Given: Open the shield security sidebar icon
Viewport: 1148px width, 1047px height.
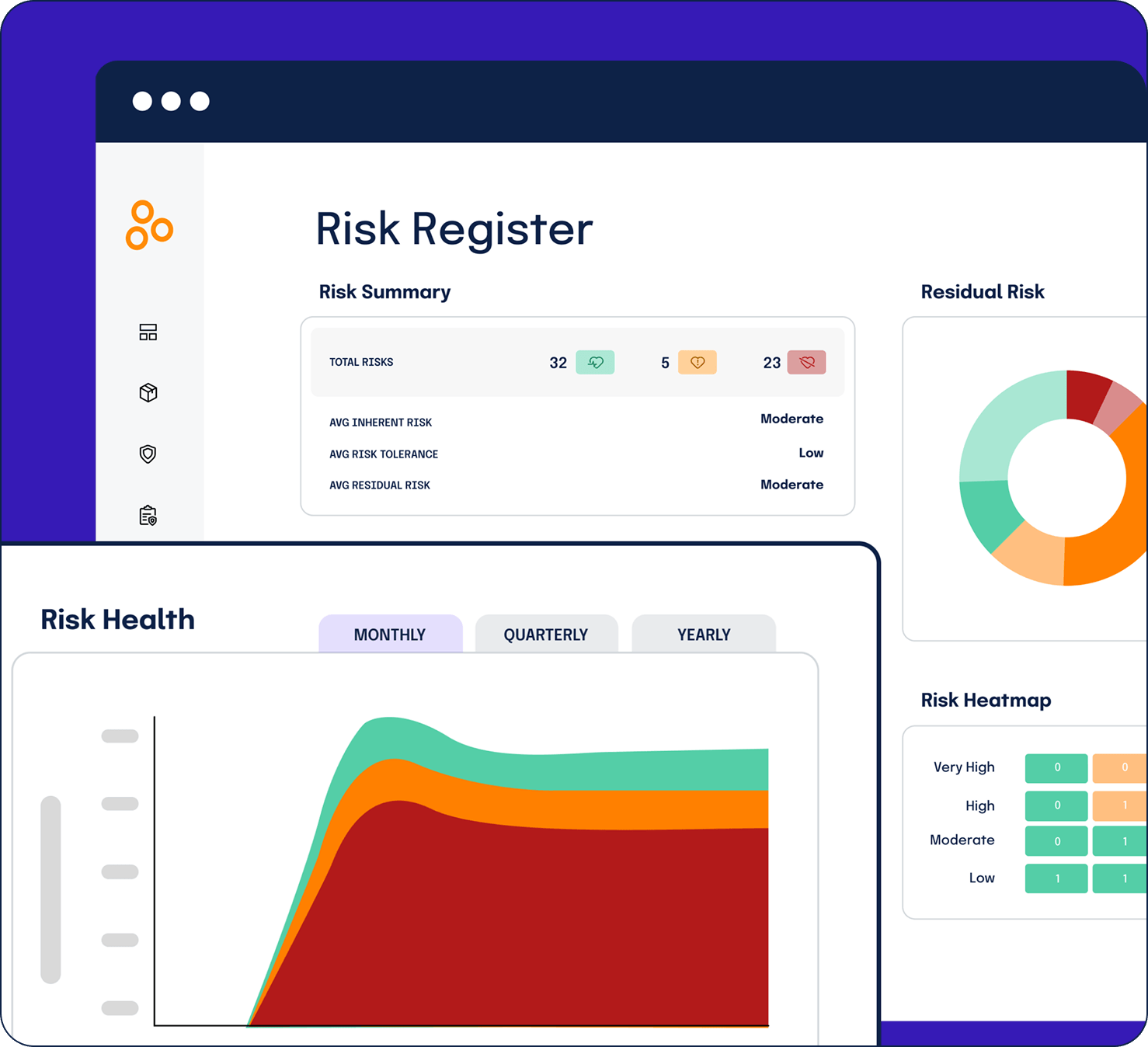Looking at the screenshot, I should (148, 454).
